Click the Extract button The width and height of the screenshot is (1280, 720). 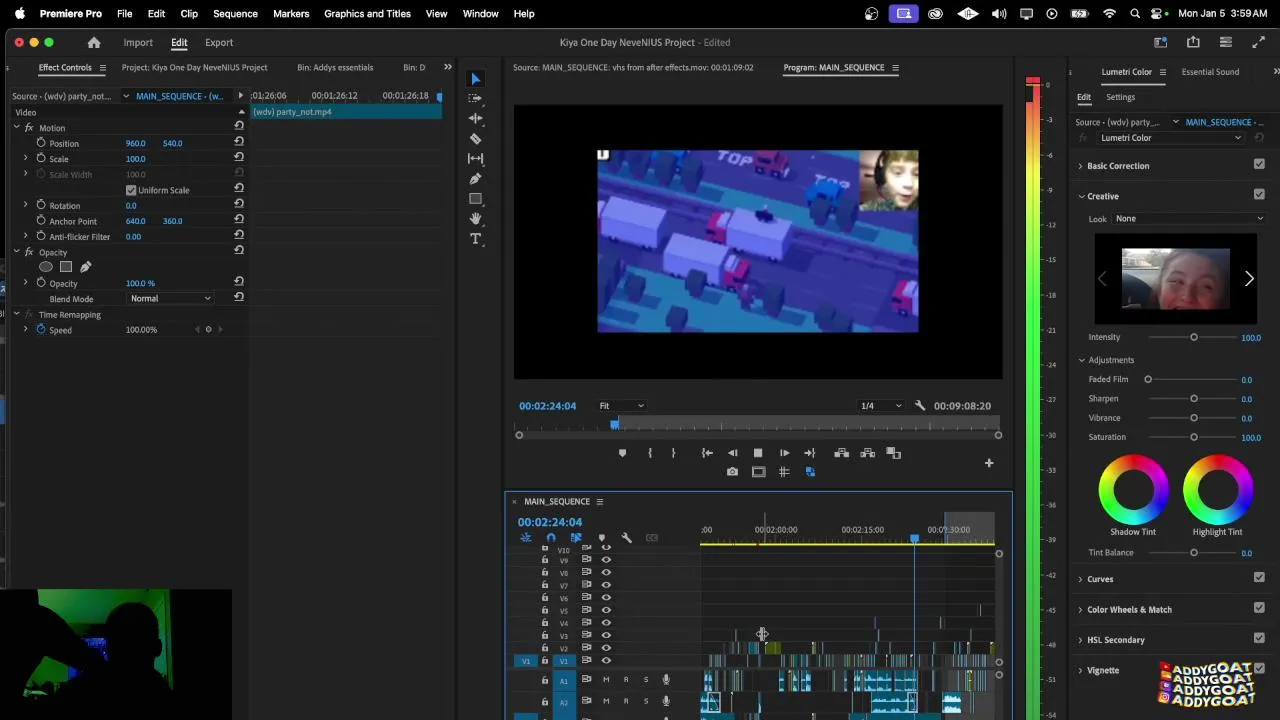[x=868, y=453]
